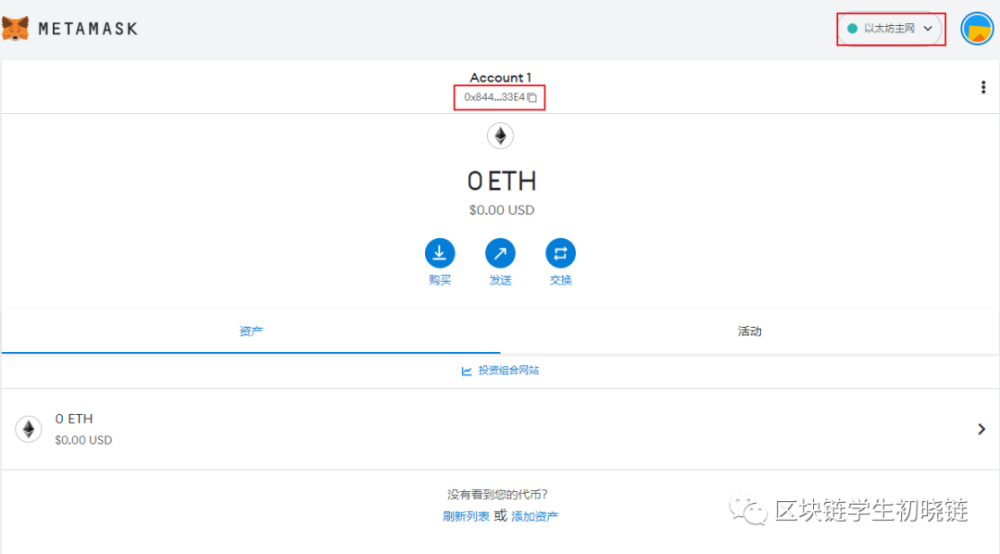Click the chart icon beside the portfolio link

pos(467,371)
